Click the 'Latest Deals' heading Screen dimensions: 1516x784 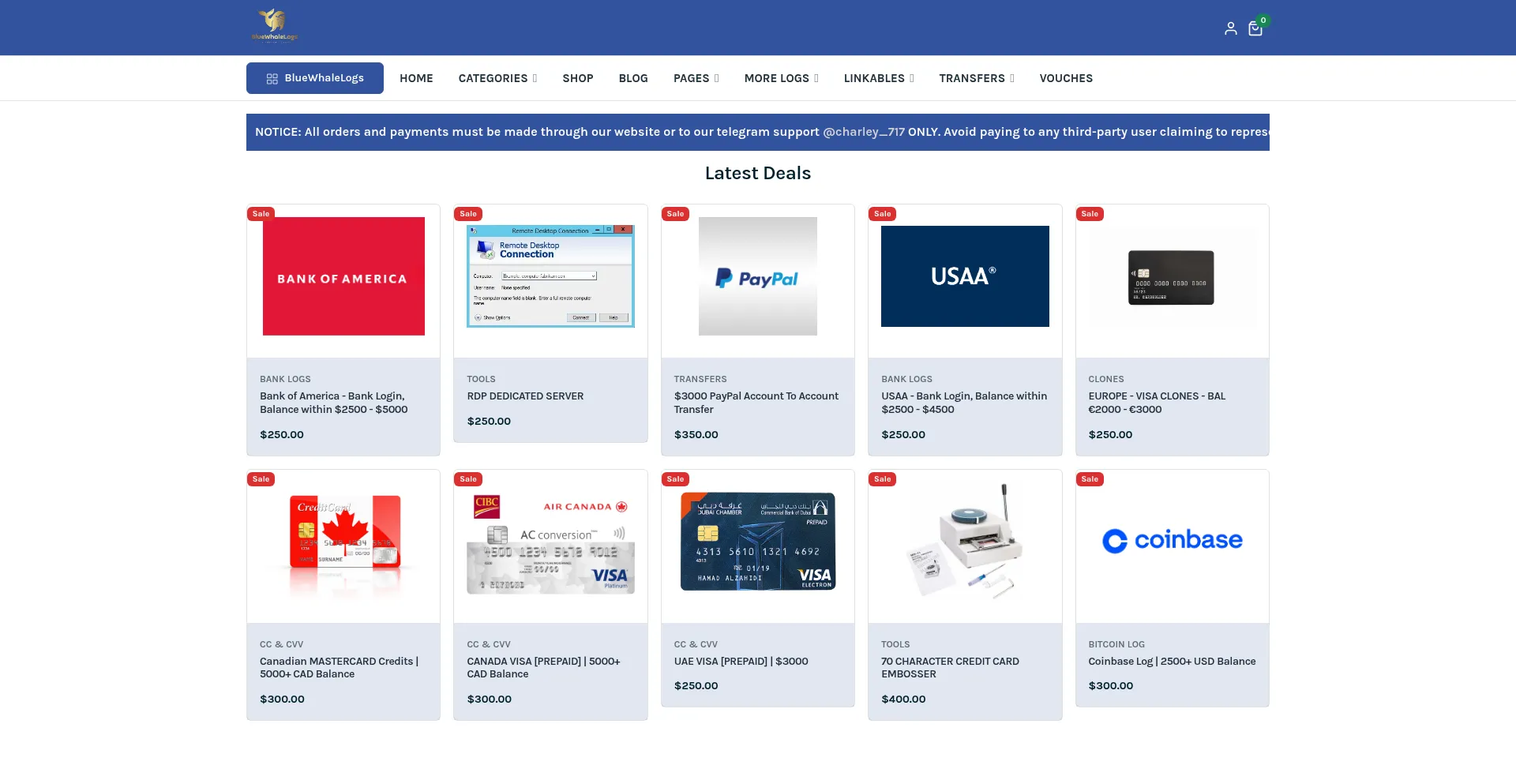coord(758,173)
